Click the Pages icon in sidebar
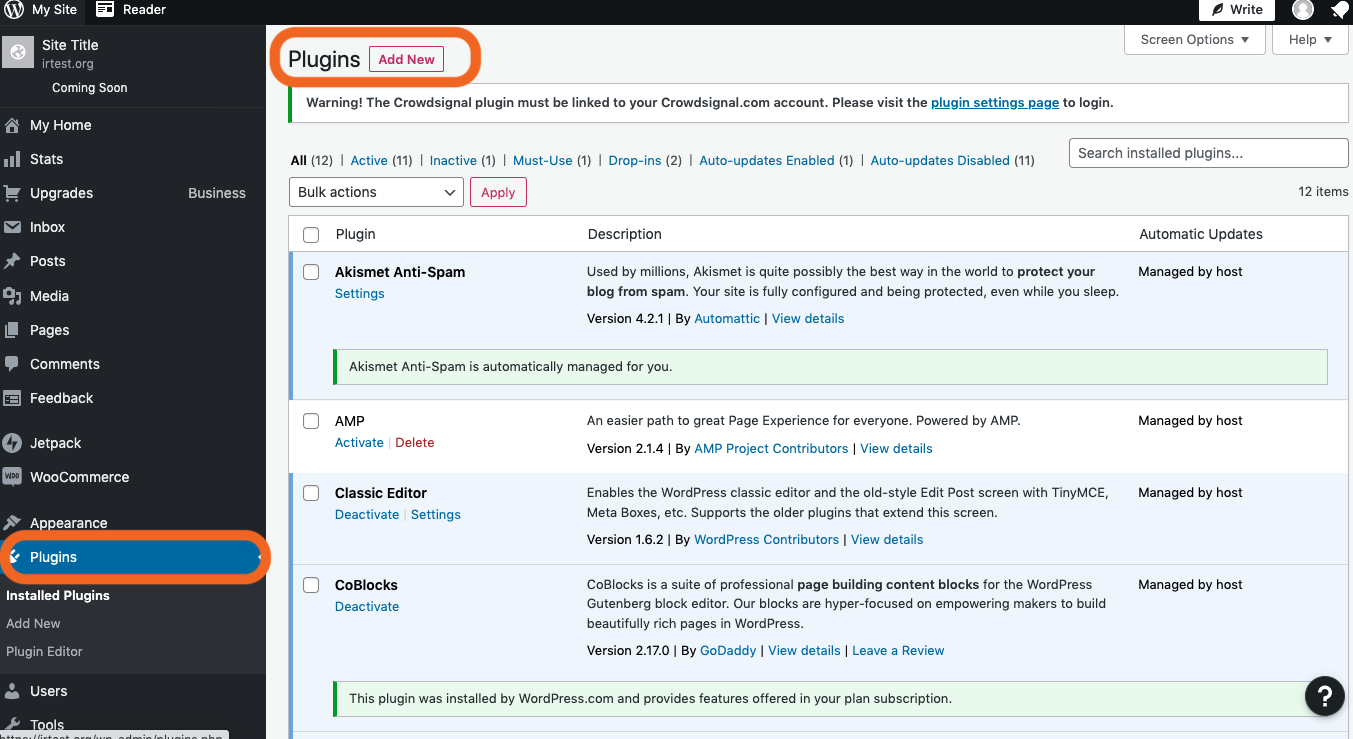Screen dimensions: 1353x739 (x=12, y=330)
